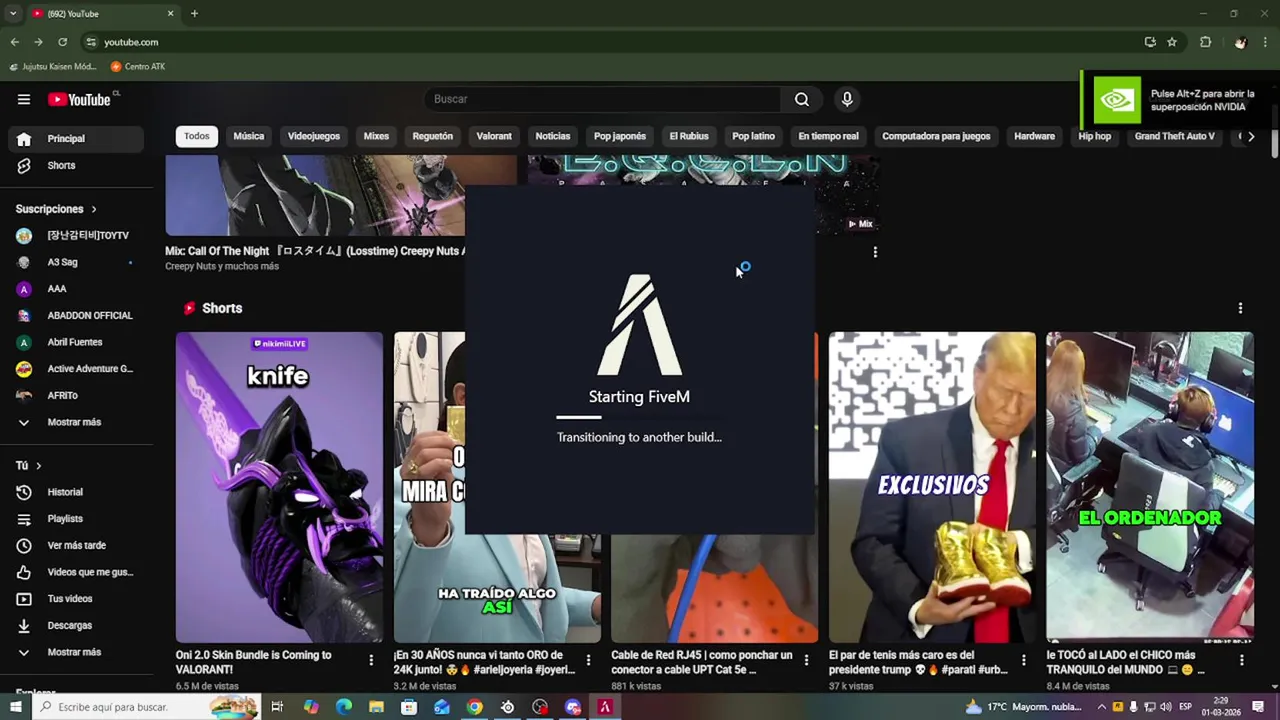This screenshot has width=1280, height=720.
Task: Open the AAA channel subscription
Action: coord(77,289)
